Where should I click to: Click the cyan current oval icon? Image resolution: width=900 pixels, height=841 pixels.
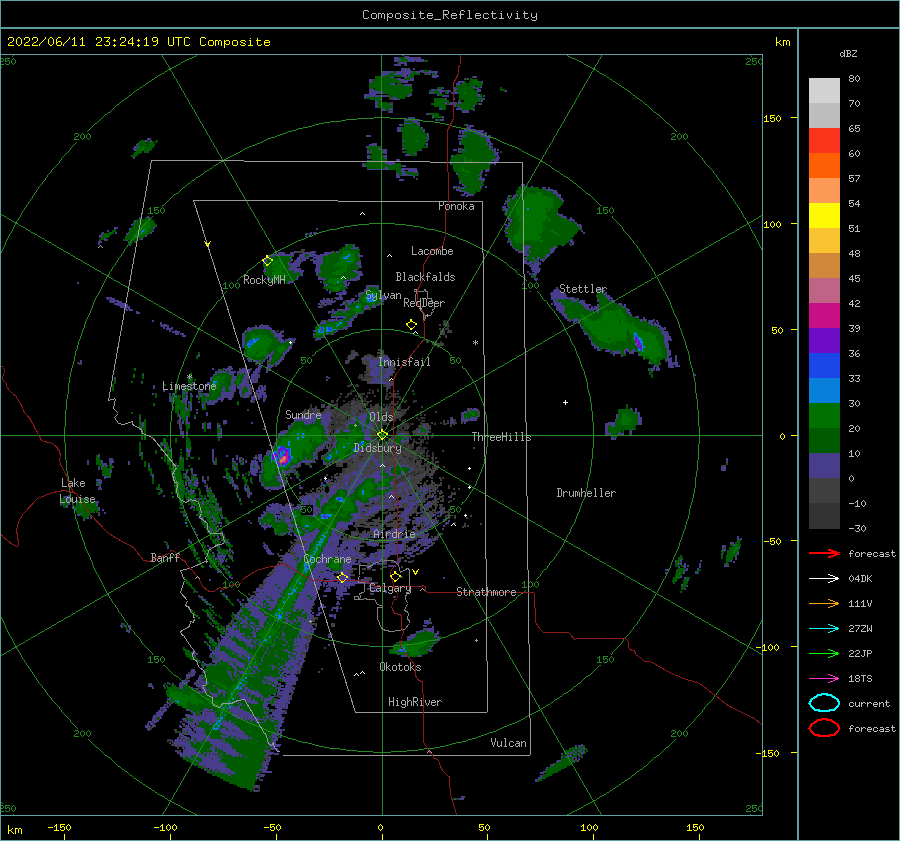(824, 703)
